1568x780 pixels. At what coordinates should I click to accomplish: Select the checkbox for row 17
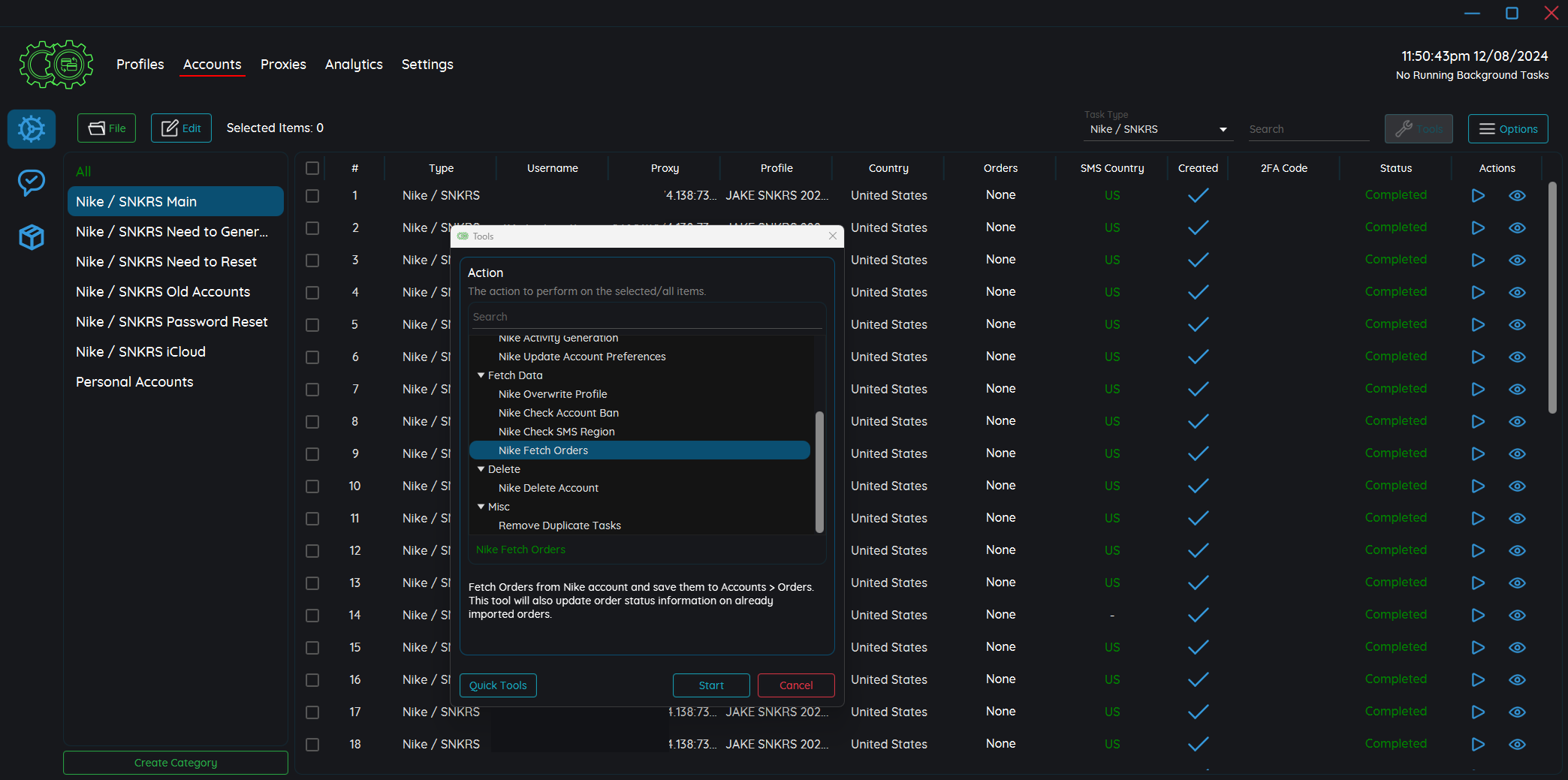click(x=312, y=712)
